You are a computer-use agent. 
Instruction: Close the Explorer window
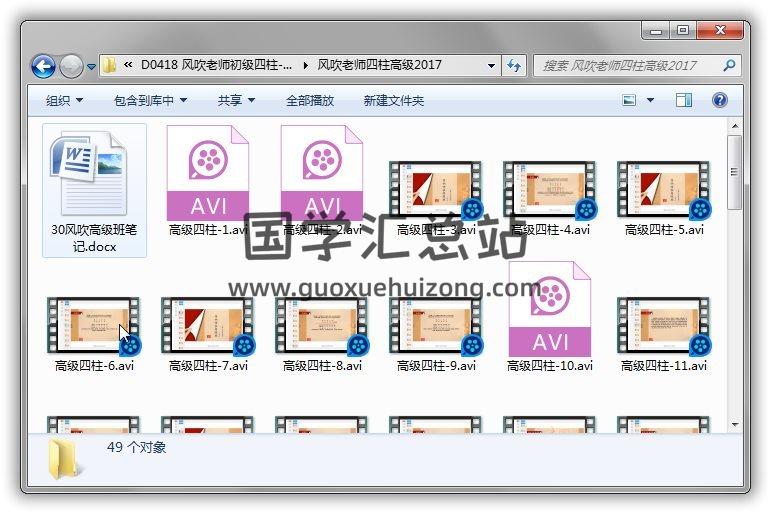coord(720,30)
